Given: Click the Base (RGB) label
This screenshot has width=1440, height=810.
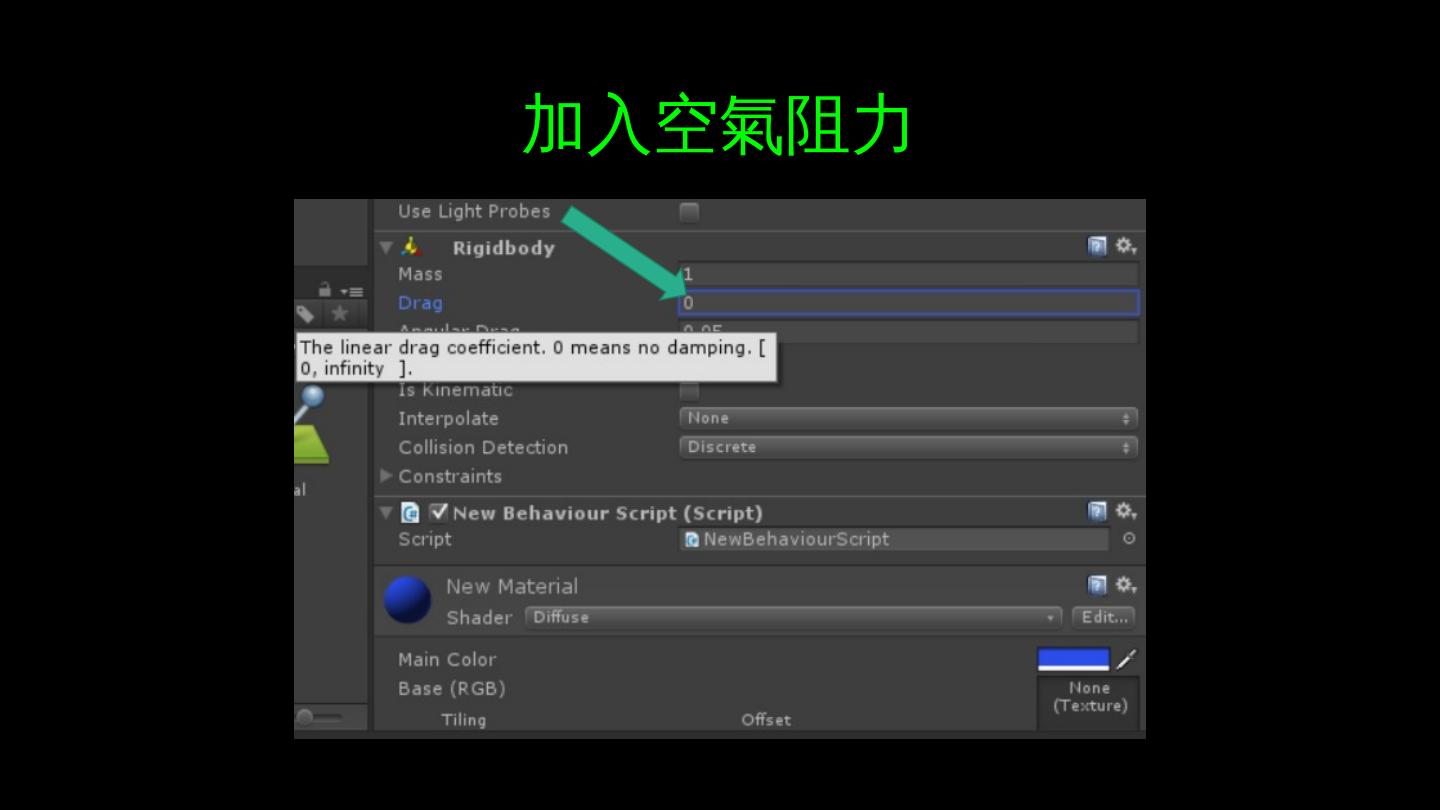Looking at the screenshot, I should [452, 688].
